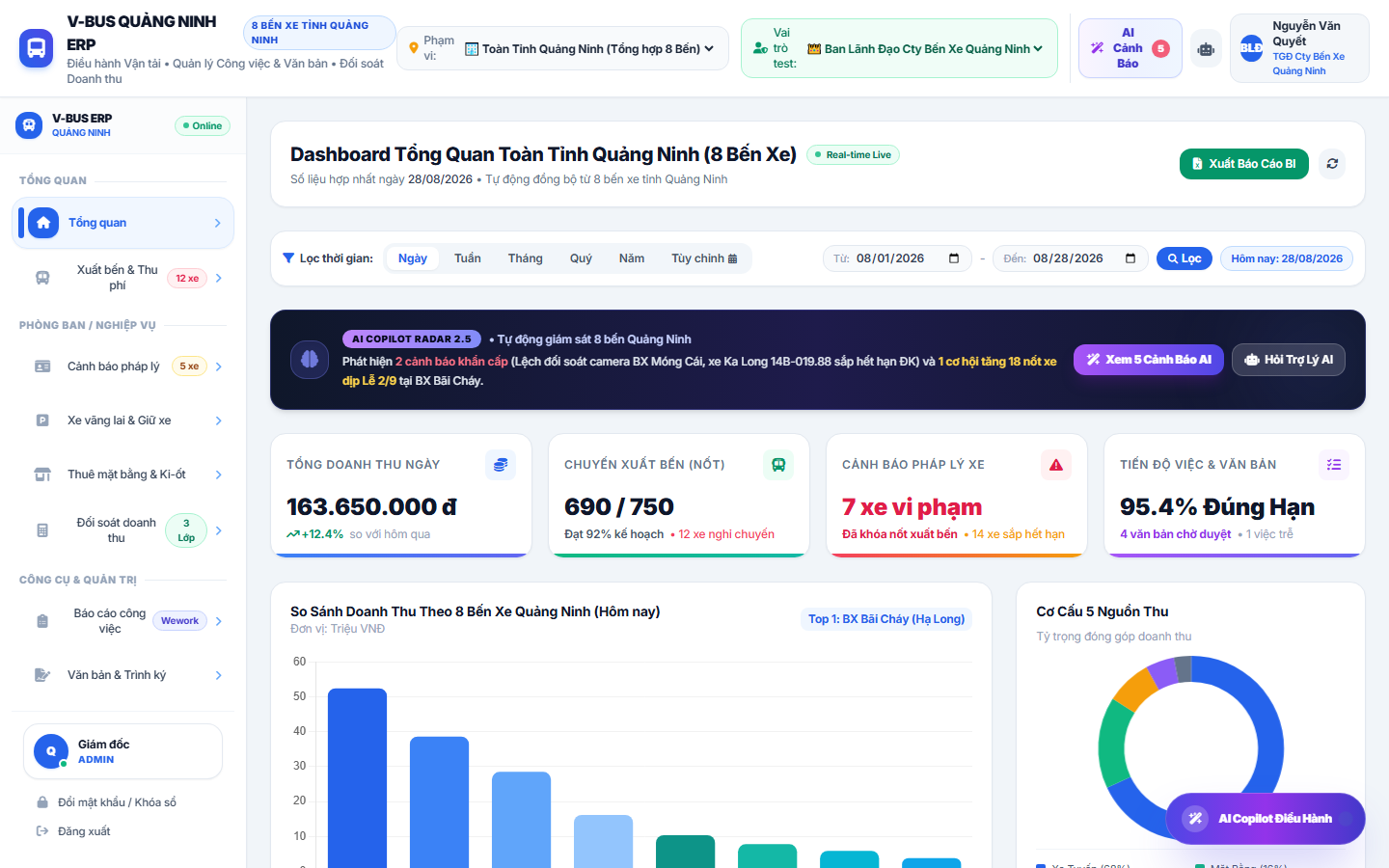Click the Từ start date input field
This screenshot has height=868, width=1389.
point(897,258)
